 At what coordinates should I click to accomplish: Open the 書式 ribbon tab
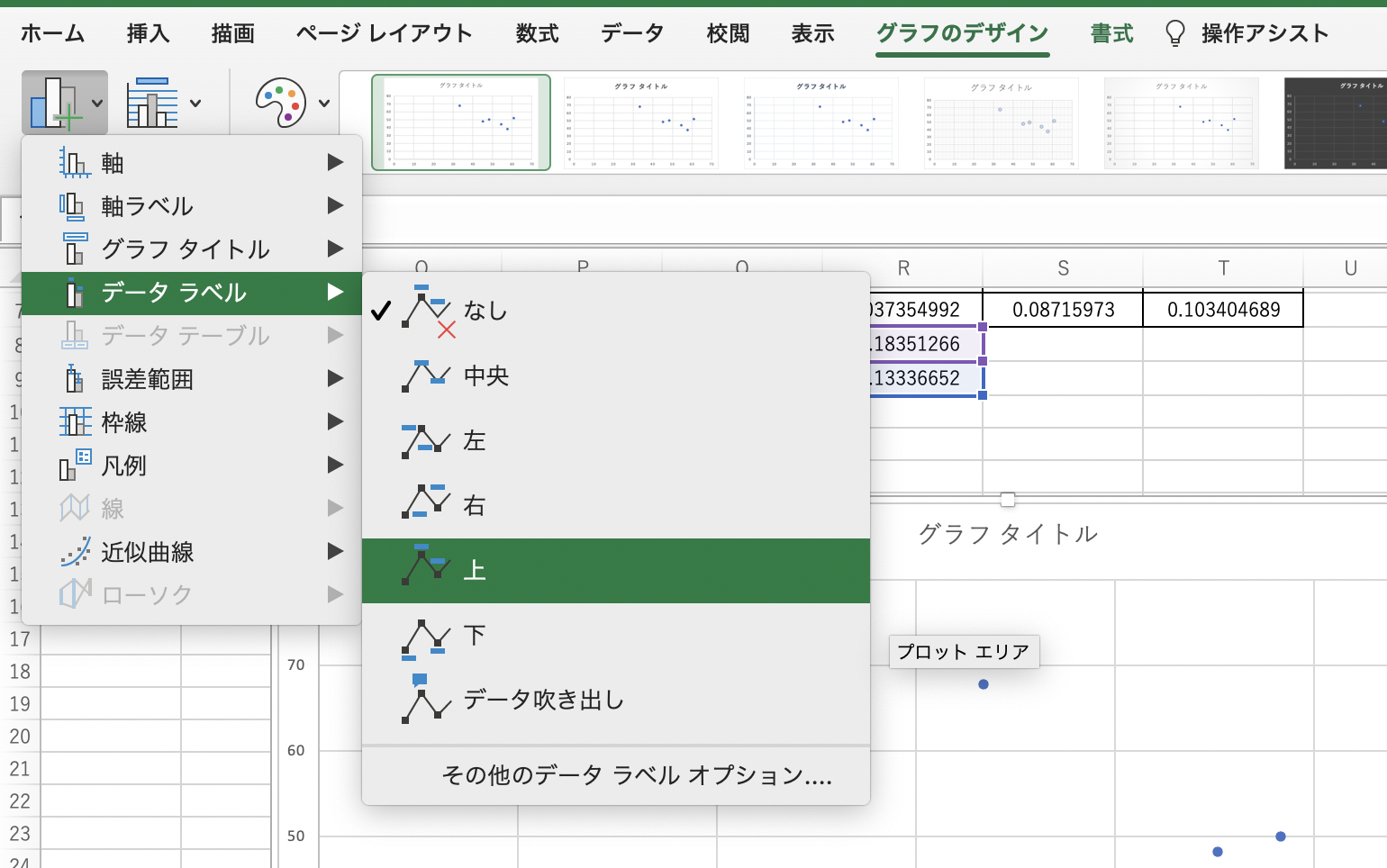click(1111, 33)
